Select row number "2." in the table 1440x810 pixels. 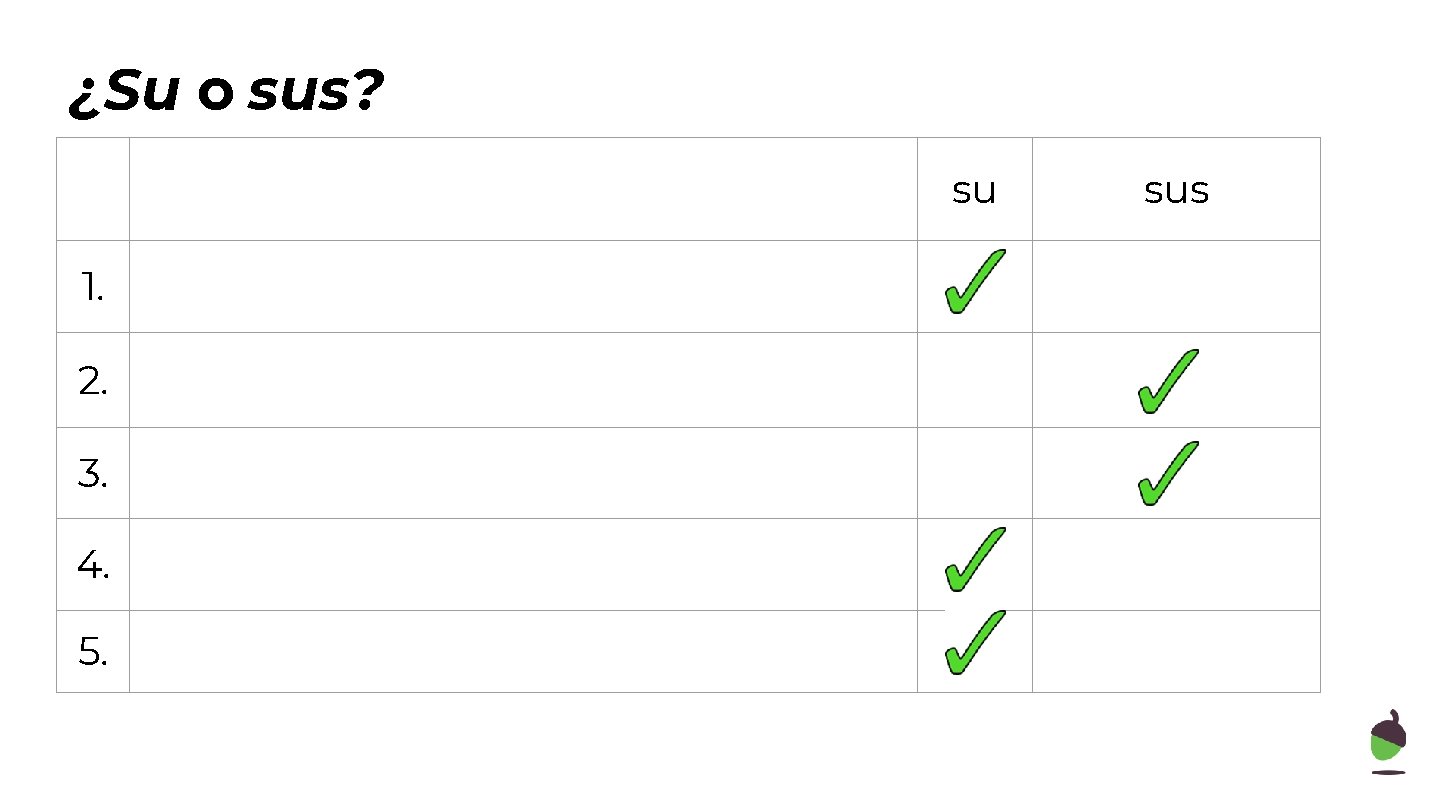[x=92, y=381]
